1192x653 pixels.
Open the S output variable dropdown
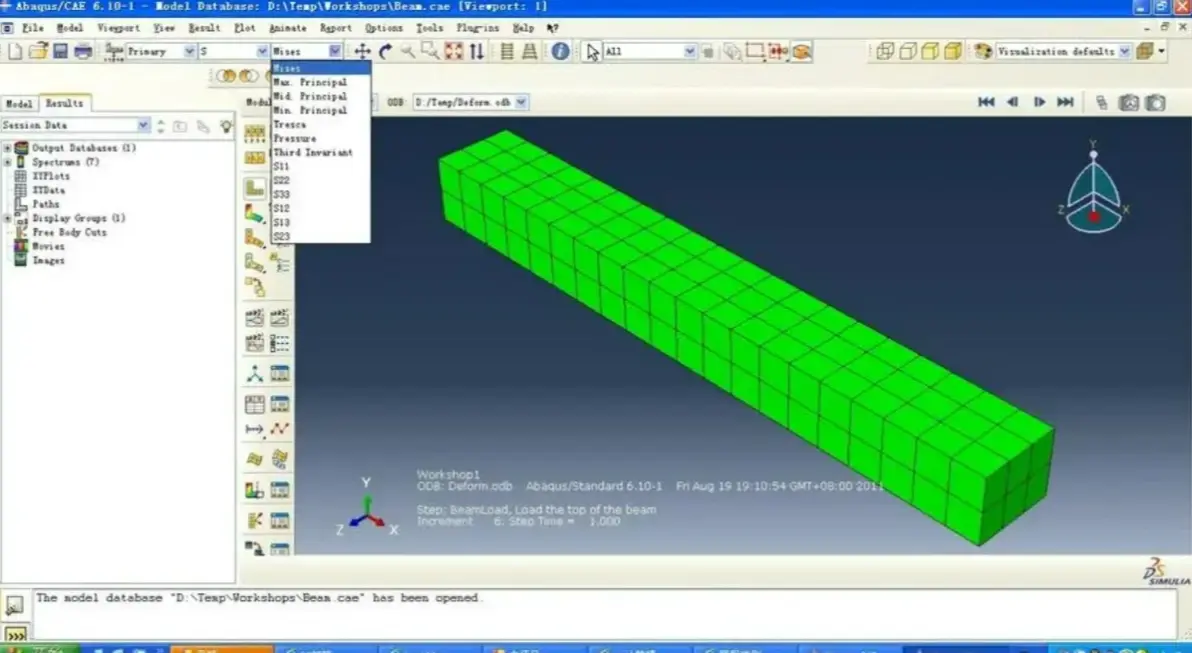[262, 51]
